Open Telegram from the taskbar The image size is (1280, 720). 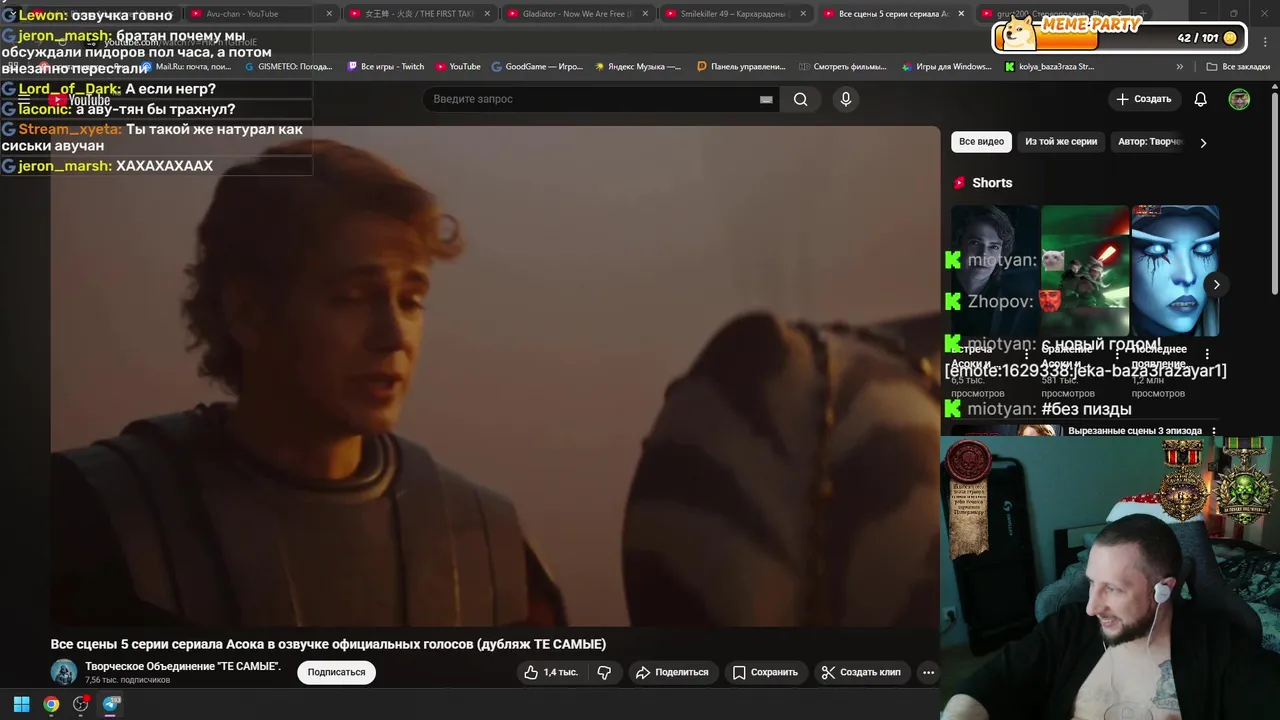[x=111, y=704]
